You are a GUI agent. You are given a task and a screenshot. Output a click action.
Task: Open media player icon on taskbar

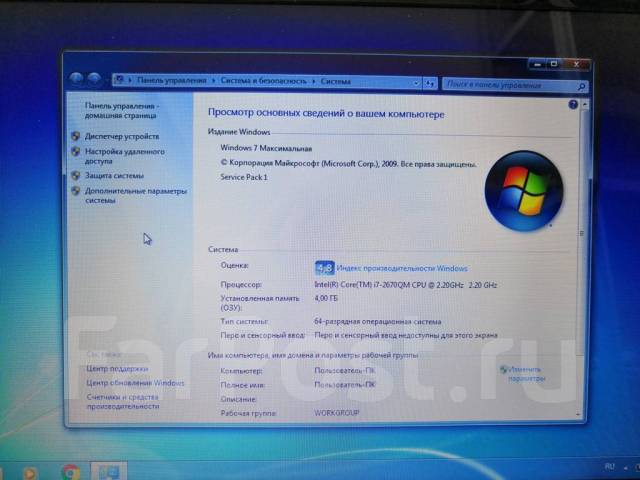[x=29, y=473]
